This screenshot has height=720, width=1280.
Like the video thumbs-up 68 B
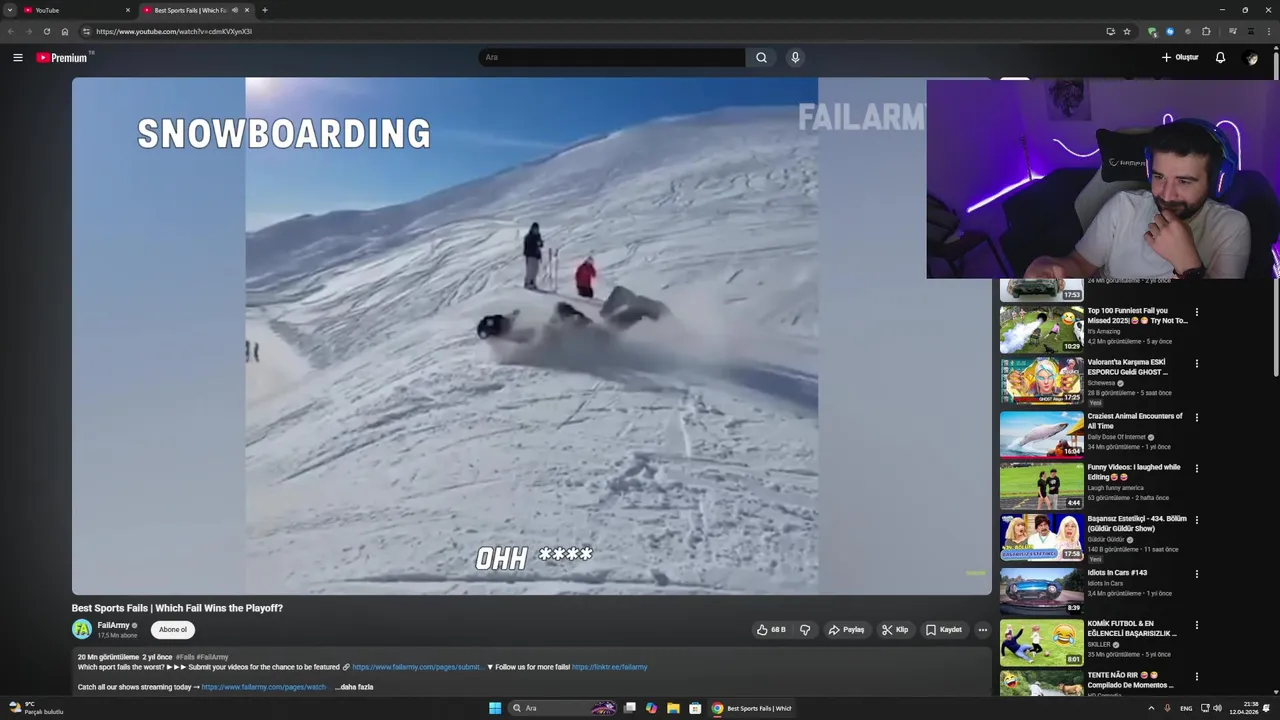click(771, 630)
